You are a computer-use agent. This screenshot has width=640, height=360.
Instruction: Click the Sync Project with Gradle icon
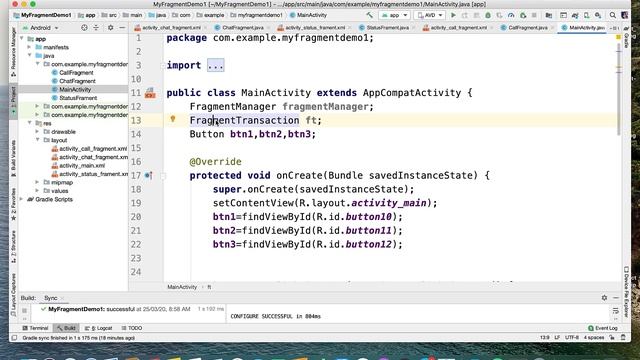coord(575,15)
